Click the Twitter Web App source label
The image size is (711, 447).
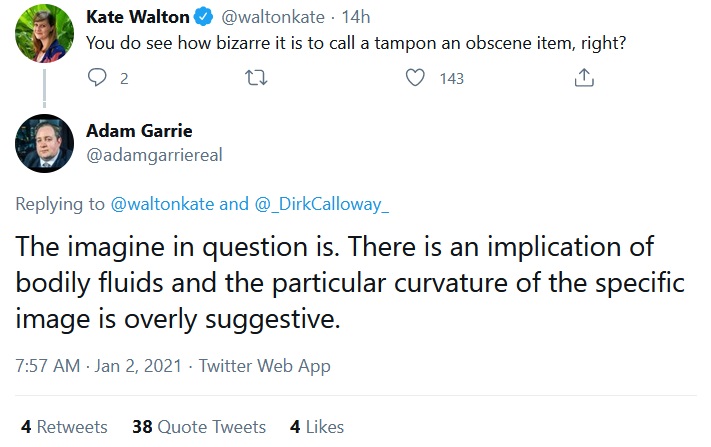click(x=264, y=366)
